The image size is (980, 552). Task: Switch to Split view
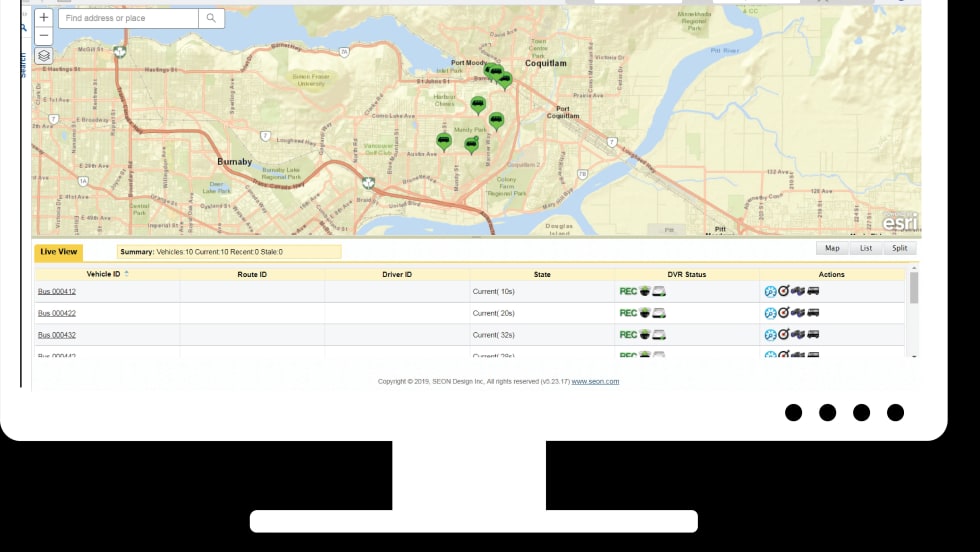(x=900, y=248)
